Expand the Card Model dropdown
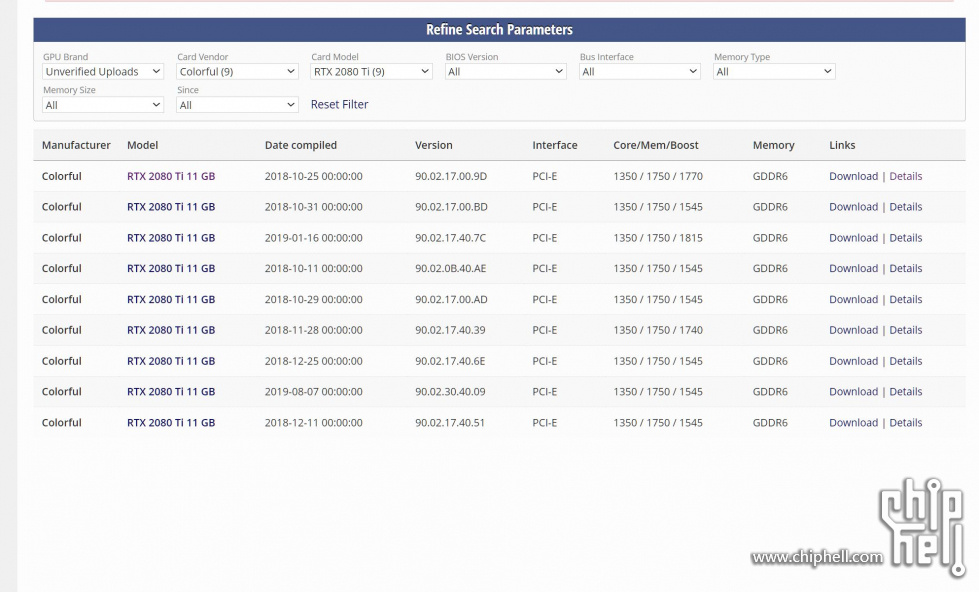This screenshot has height=592, width=979. click(371, 72)
